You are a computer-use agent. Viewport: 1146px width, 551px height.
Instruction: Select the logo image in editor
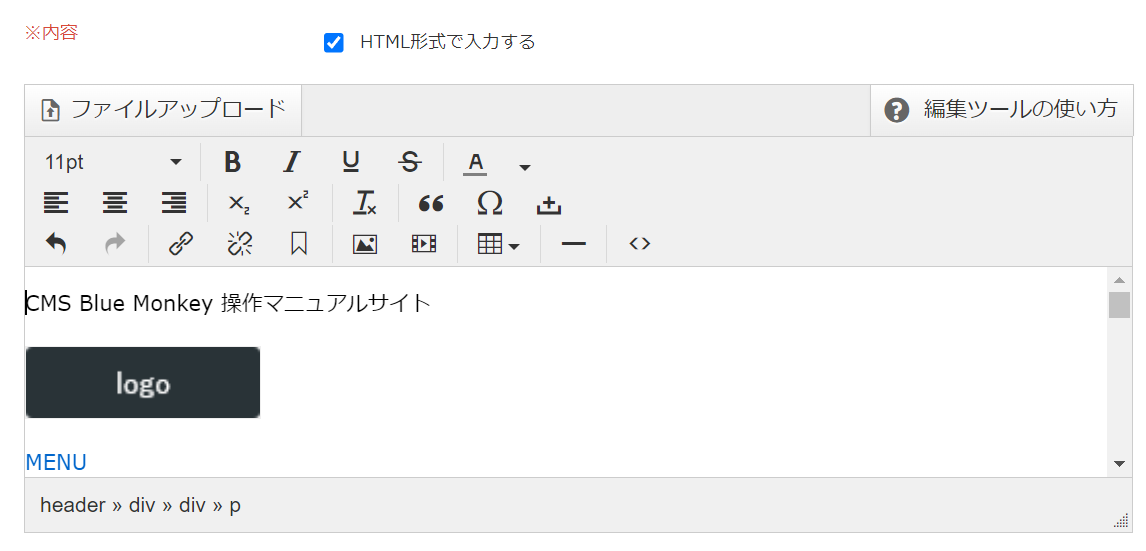(143, 382)
